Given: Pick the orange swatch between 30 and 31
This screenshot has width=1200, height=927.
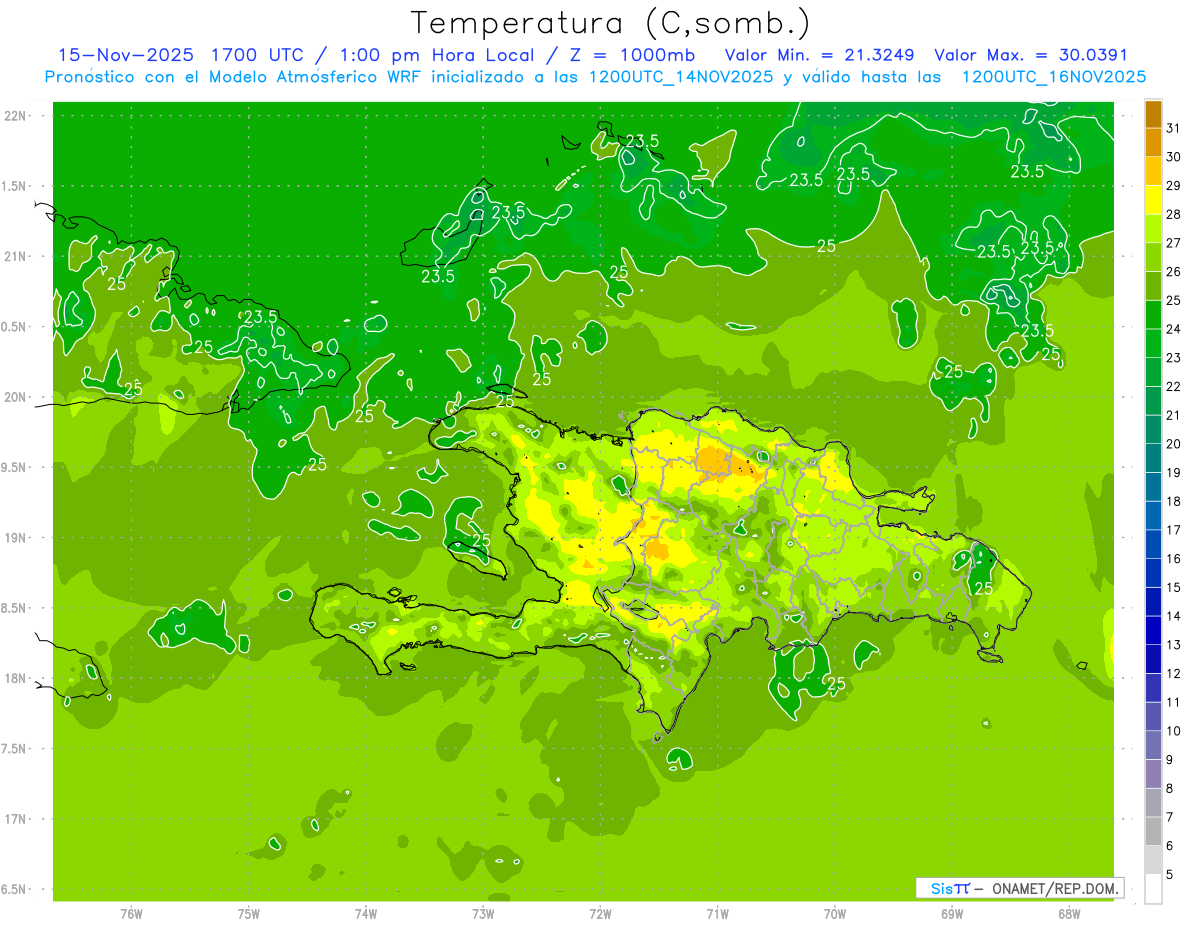Looking at the screenshot, I should coord(1153,143).
